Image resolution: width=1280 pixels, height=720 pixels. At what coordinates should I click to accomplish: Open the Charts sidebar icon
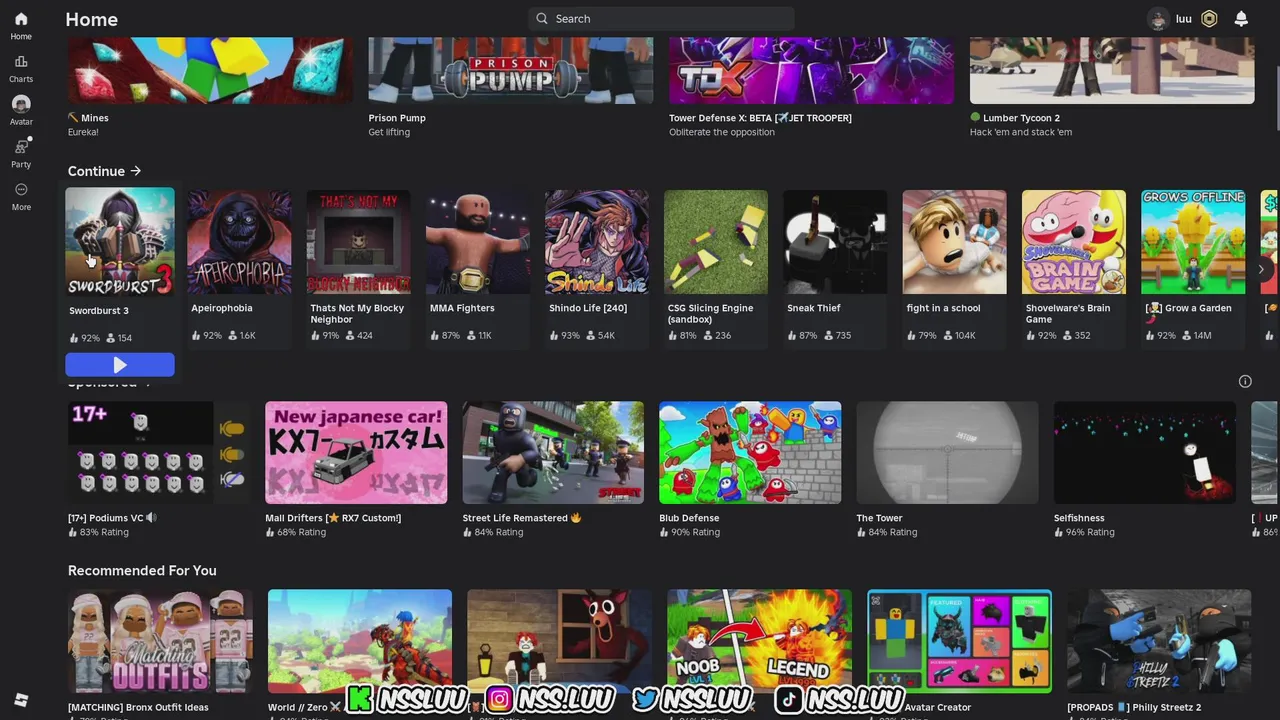pos(21,69)
